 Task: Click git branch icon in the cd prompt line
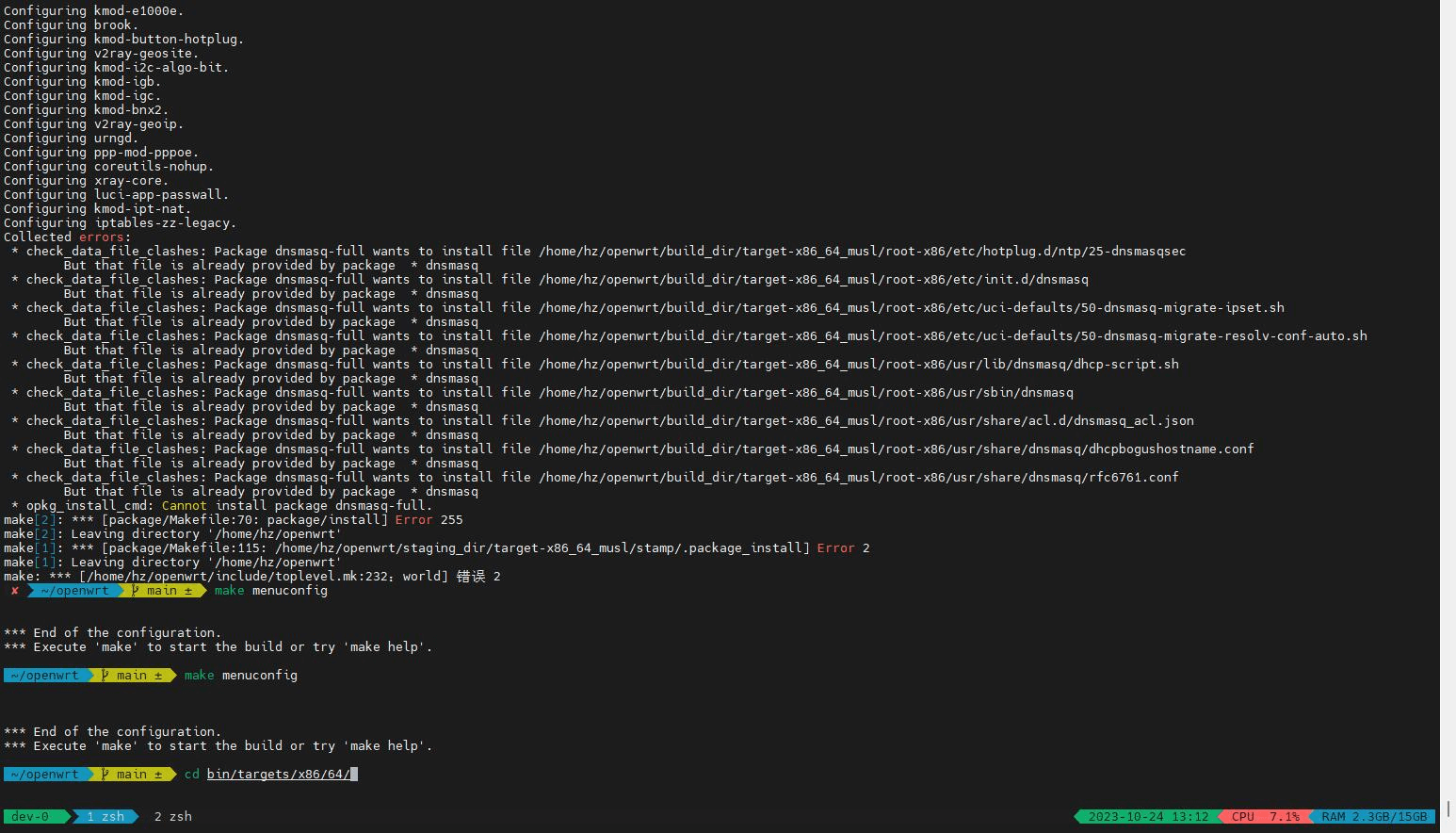click(x=105, y=775)
